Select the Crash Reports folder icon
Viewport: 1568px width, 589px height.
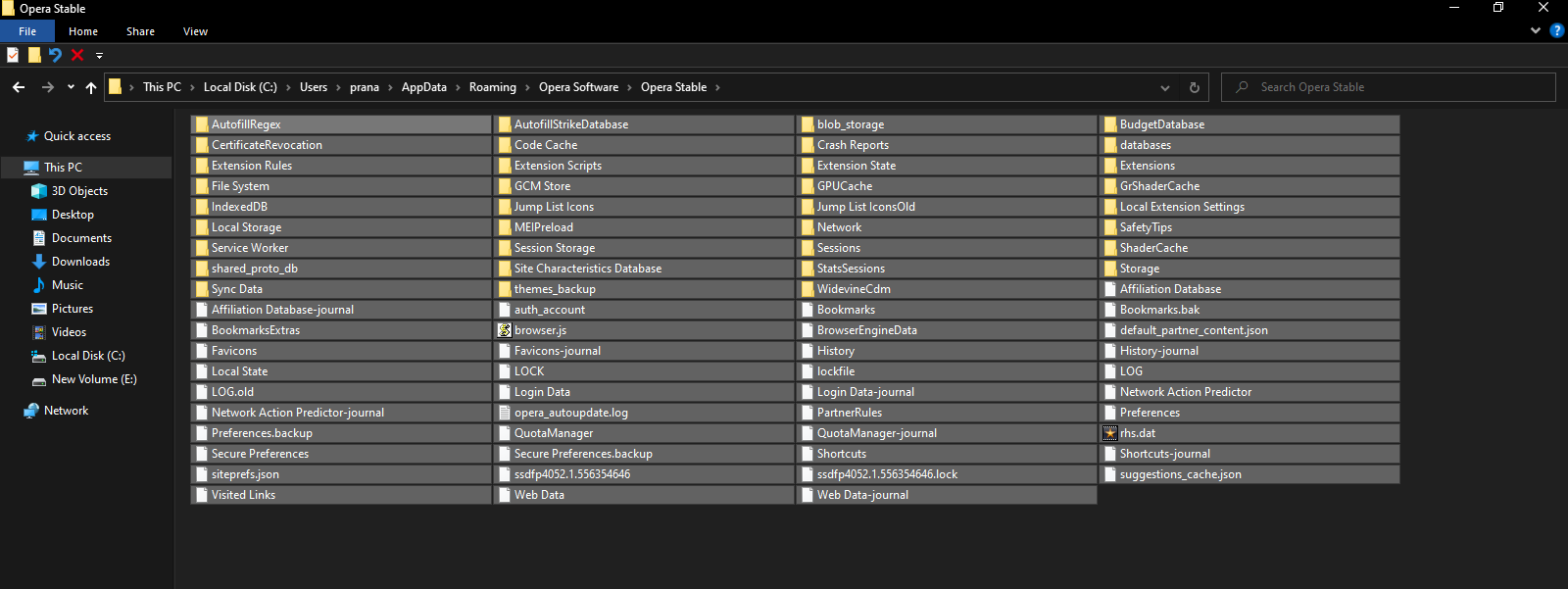(808, 145)
